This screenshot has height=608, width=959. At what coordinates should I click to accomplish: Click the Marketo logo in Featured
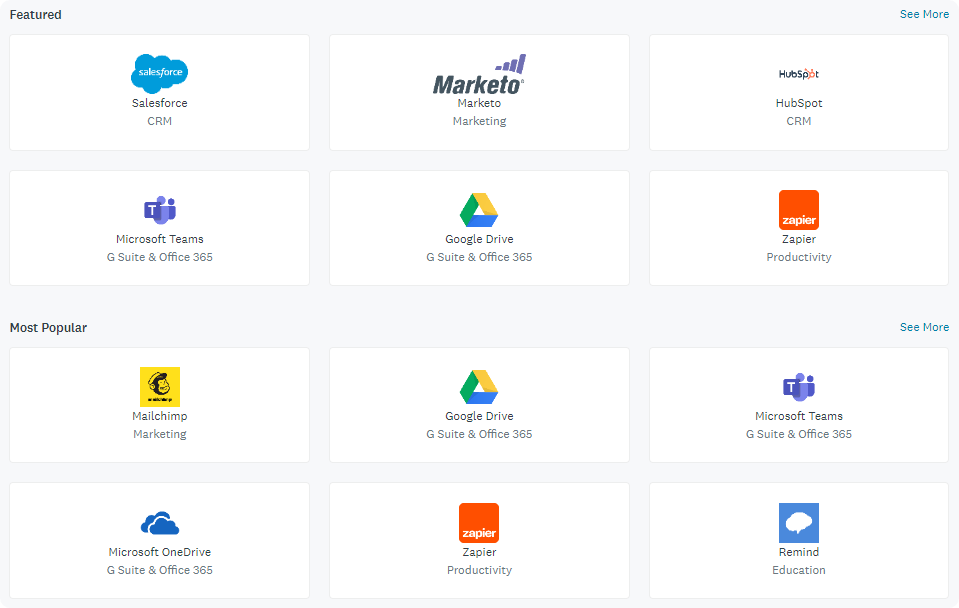coord(479,75)
